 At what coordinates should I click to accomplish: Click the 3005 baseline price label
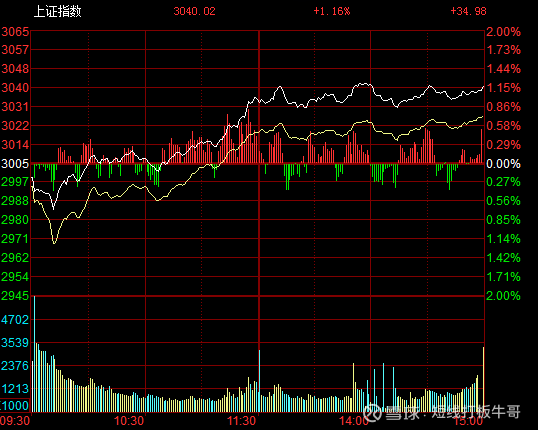(x=15, y=163)
